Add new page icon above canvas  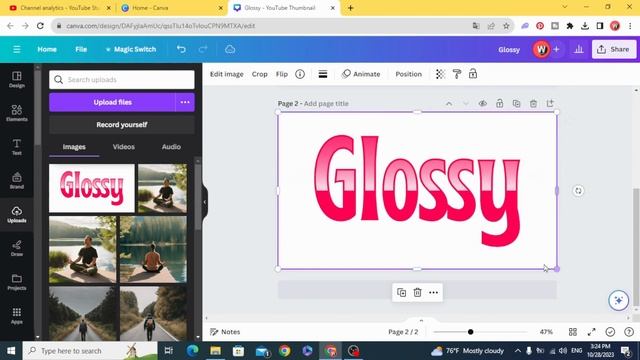point(550,104)
